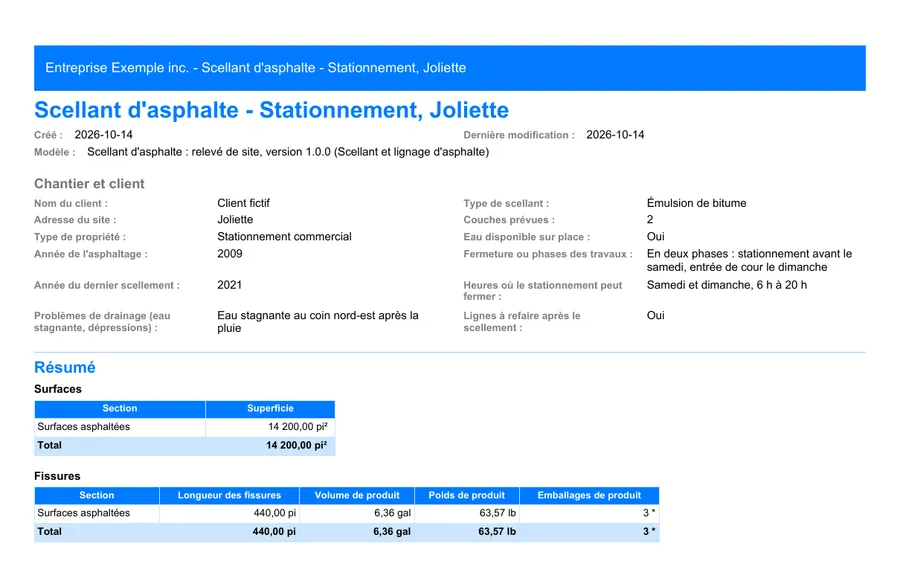Select the 'Eau stagnante au coin nord-est' text
This screenshot has width=900, height=587.
pos(318,322)
